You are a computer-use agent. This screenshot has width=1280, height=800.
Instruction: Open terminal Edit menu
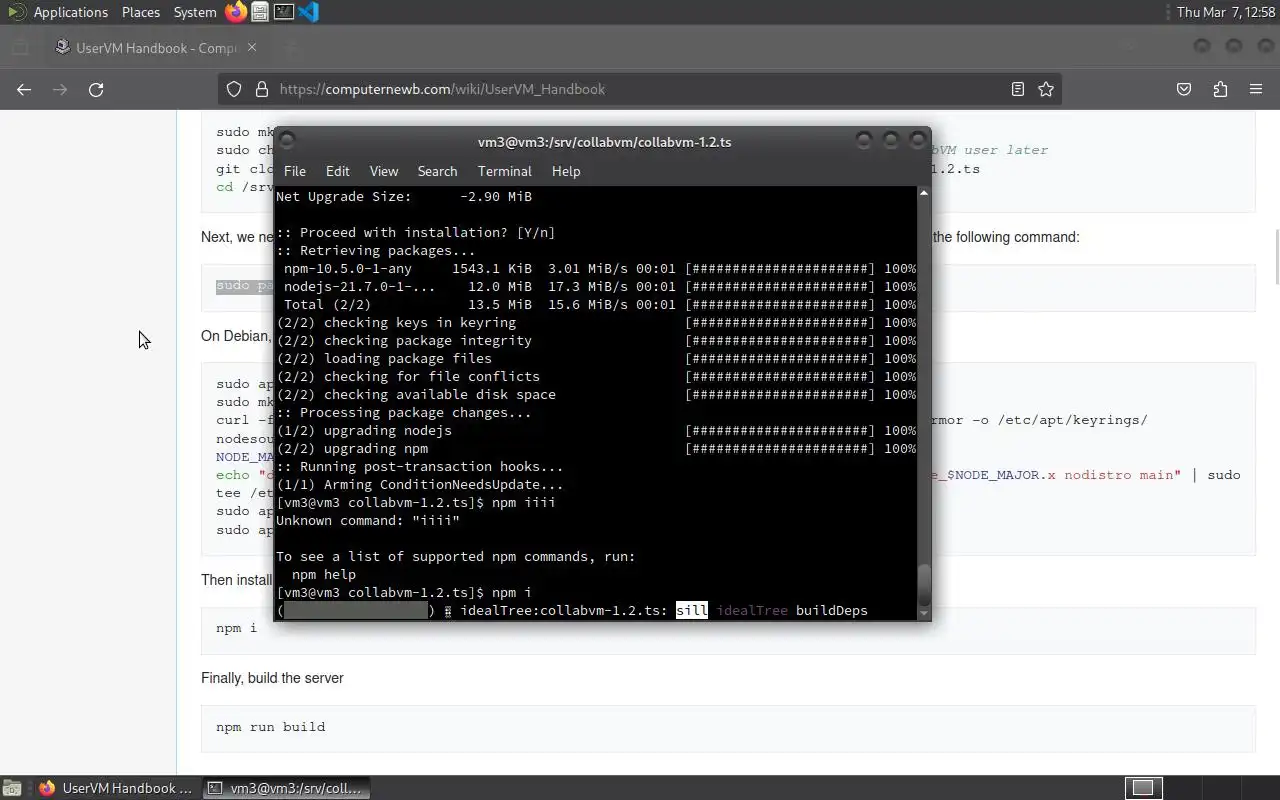(338, 171)
